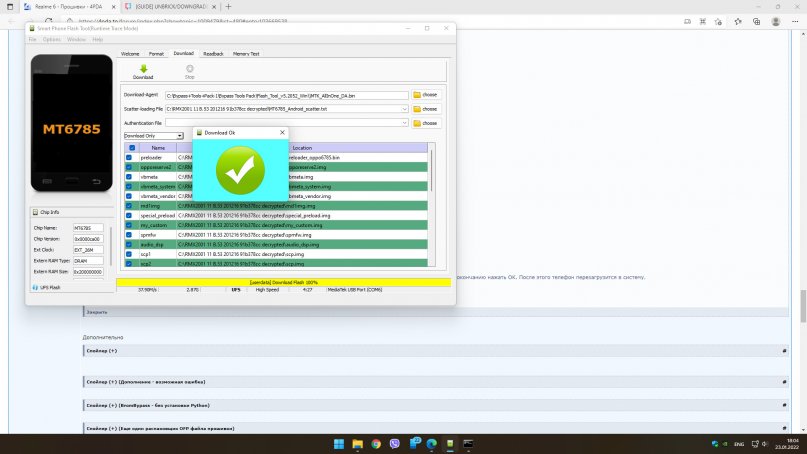
Task: Expand the Scatter-loading File path dropdown
Action: (x=406, y=108)
